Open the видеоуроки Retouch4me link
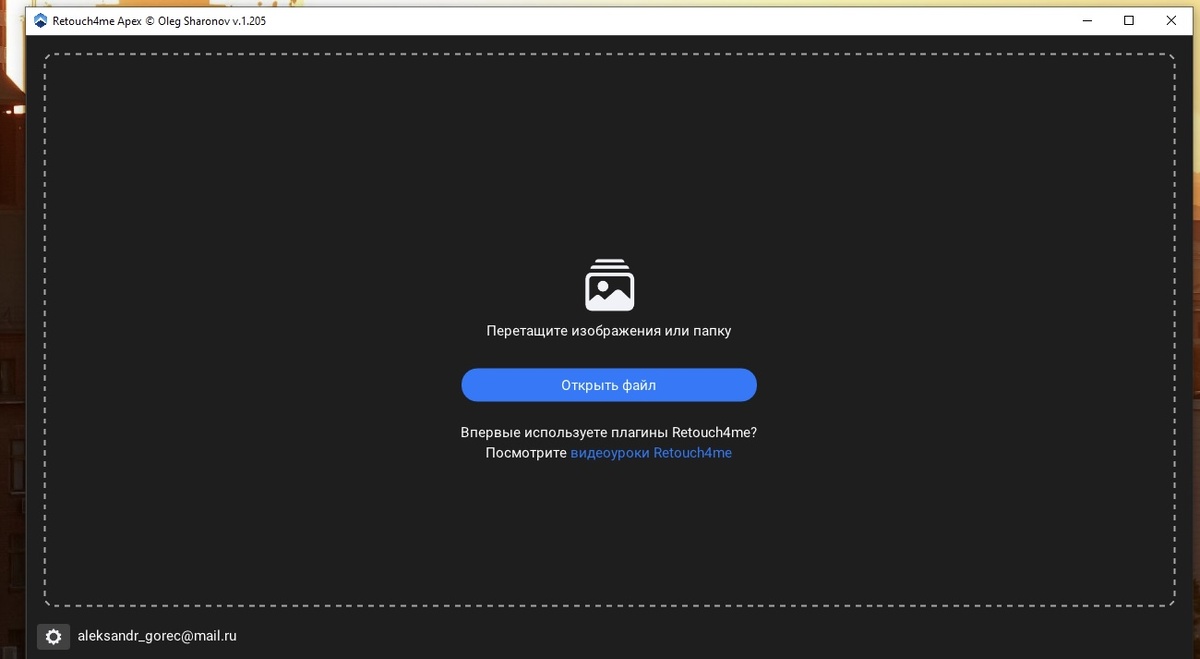The image size is (1200, 659). (x=651, y=453)
